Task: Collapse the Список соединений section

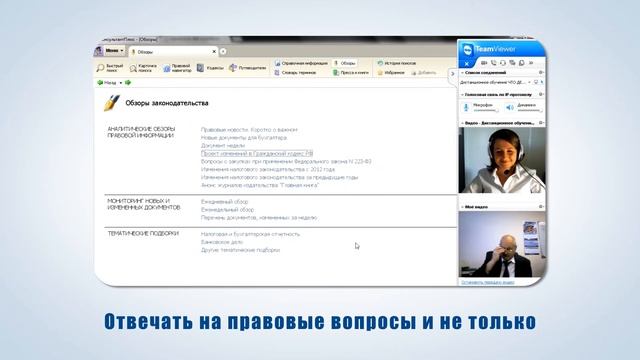Action: pos(462,73)
